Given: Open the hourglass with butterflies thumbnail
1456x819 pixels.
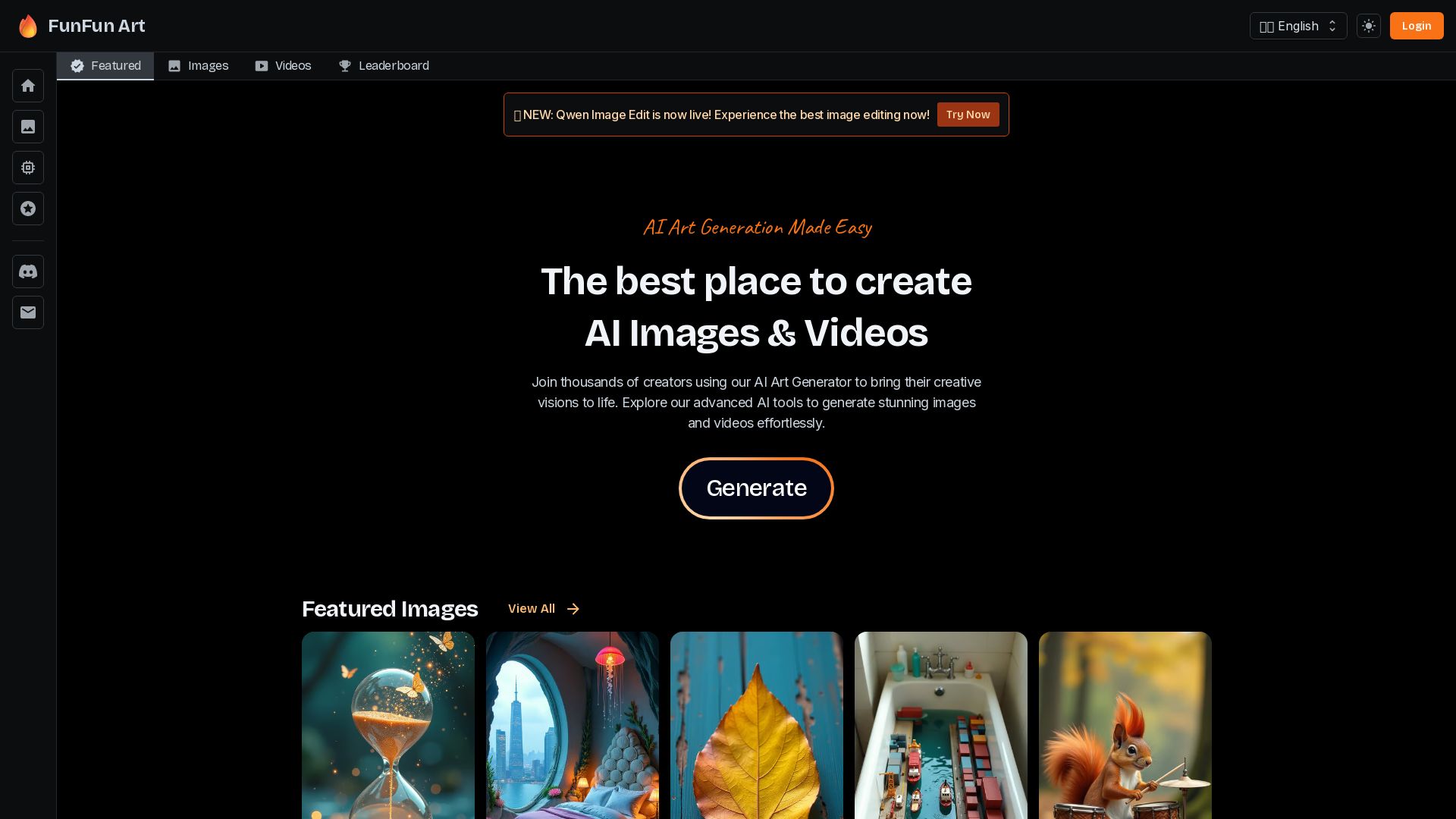Looking at the screenshot, I should tap(388, 725).
